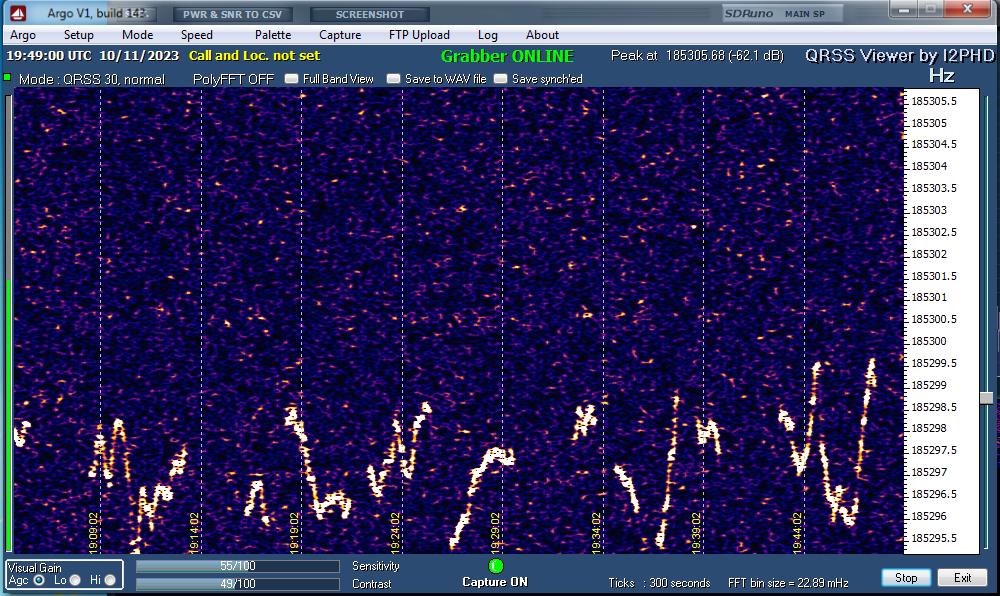Click the SCREENSHOT button
Viewport: 1000px width, 596px height.
[370, 14]
